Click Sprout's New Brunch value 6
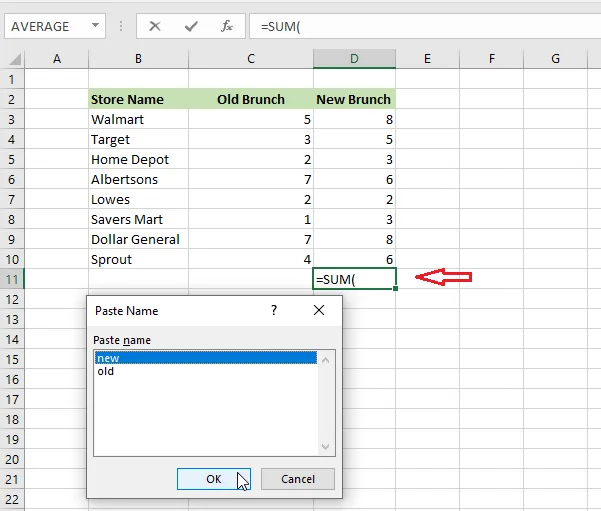This screenshot has width=601, height=511. 354,259
